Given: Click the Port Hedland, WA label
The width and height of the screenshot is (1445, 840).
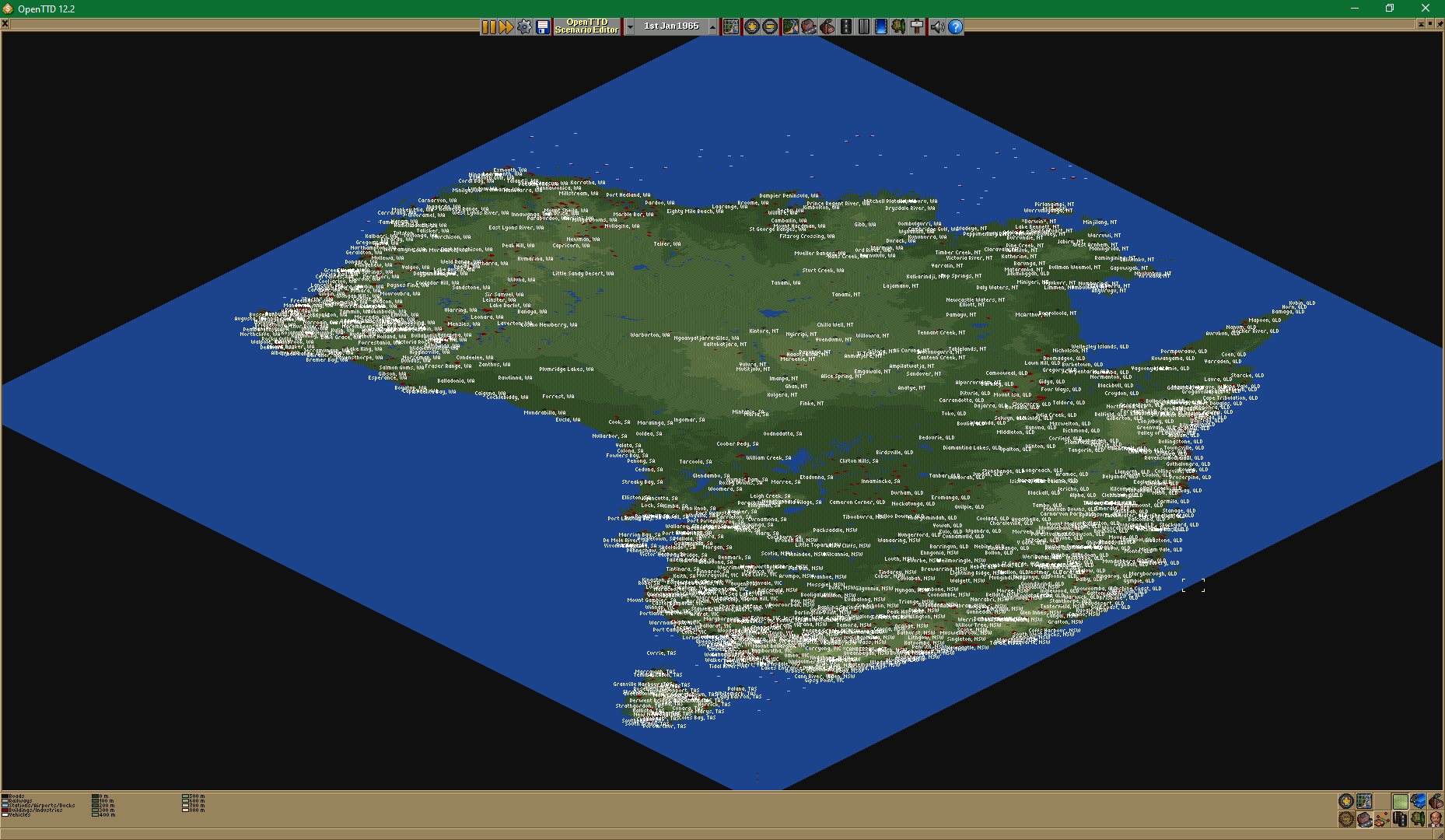Looking at the screenshot, I should pyautogui.click(x=628, y=195).
